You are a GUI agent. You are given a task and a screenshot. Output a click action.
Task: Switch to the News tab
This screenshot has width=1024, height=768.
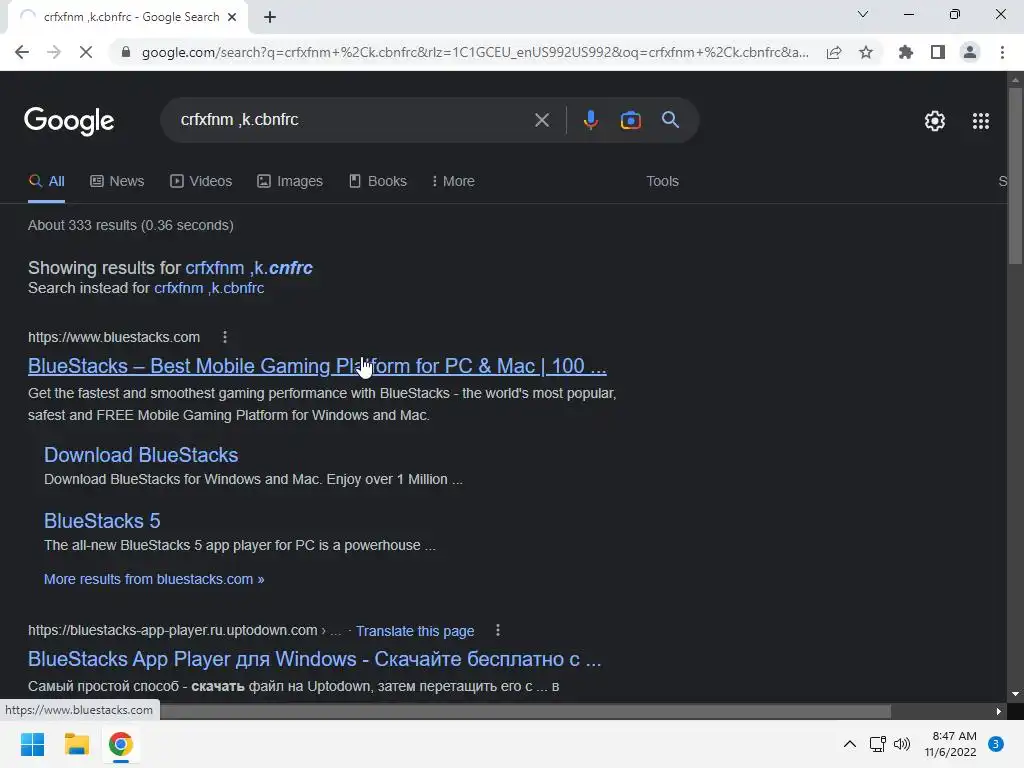[x=117, y=181]
